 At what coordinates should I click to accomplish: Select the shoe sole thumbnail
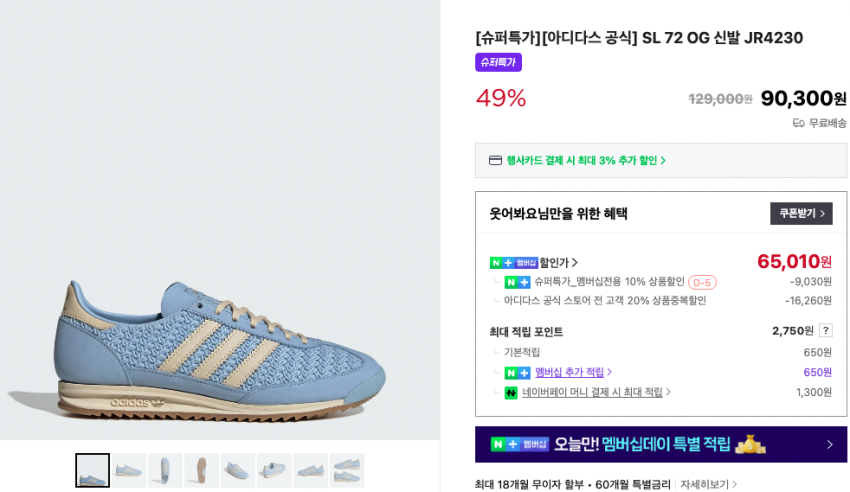coord(201,470)
